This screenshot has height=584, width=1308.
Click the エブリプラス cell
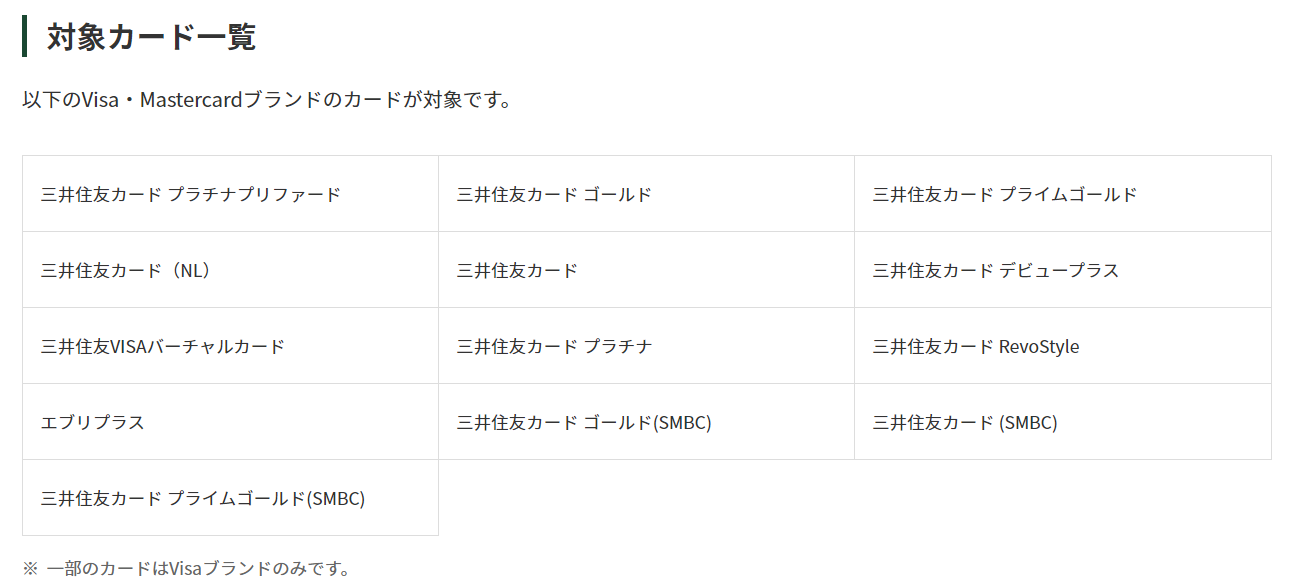click(230, 422)
